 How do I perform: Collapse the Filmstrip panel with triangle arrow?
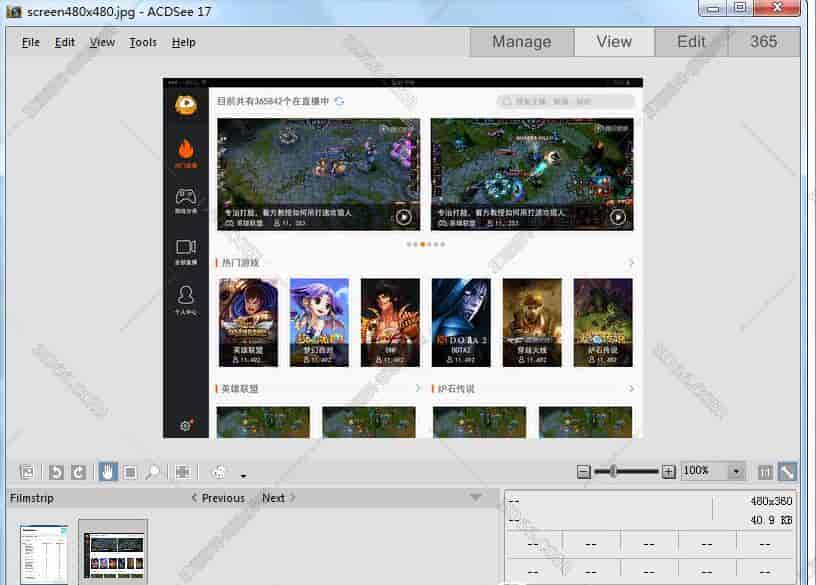475,498
